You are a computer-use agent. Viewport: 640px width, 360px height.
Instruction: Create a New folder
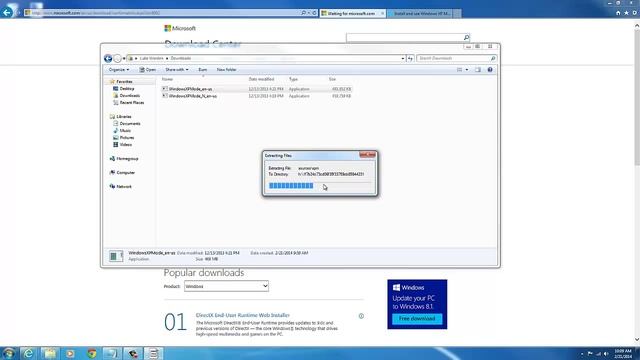tap(227, 70)
